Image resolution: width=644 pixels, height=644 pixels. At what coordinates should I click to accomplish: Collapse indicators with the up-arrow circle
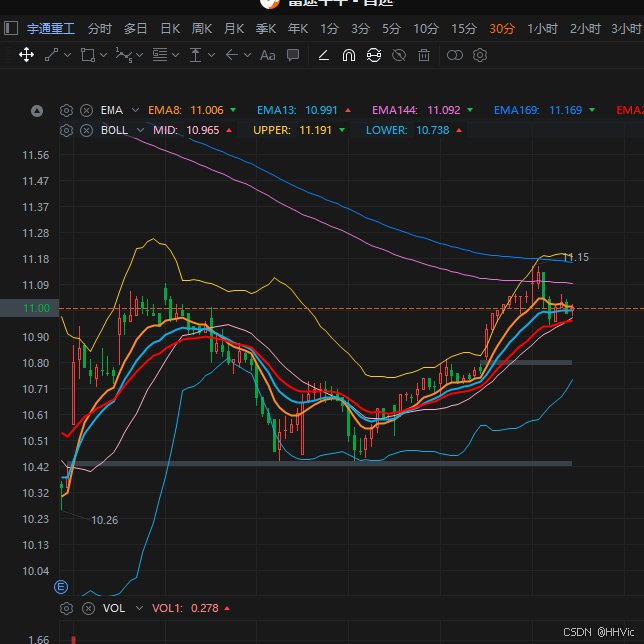[x=37, y=110]
